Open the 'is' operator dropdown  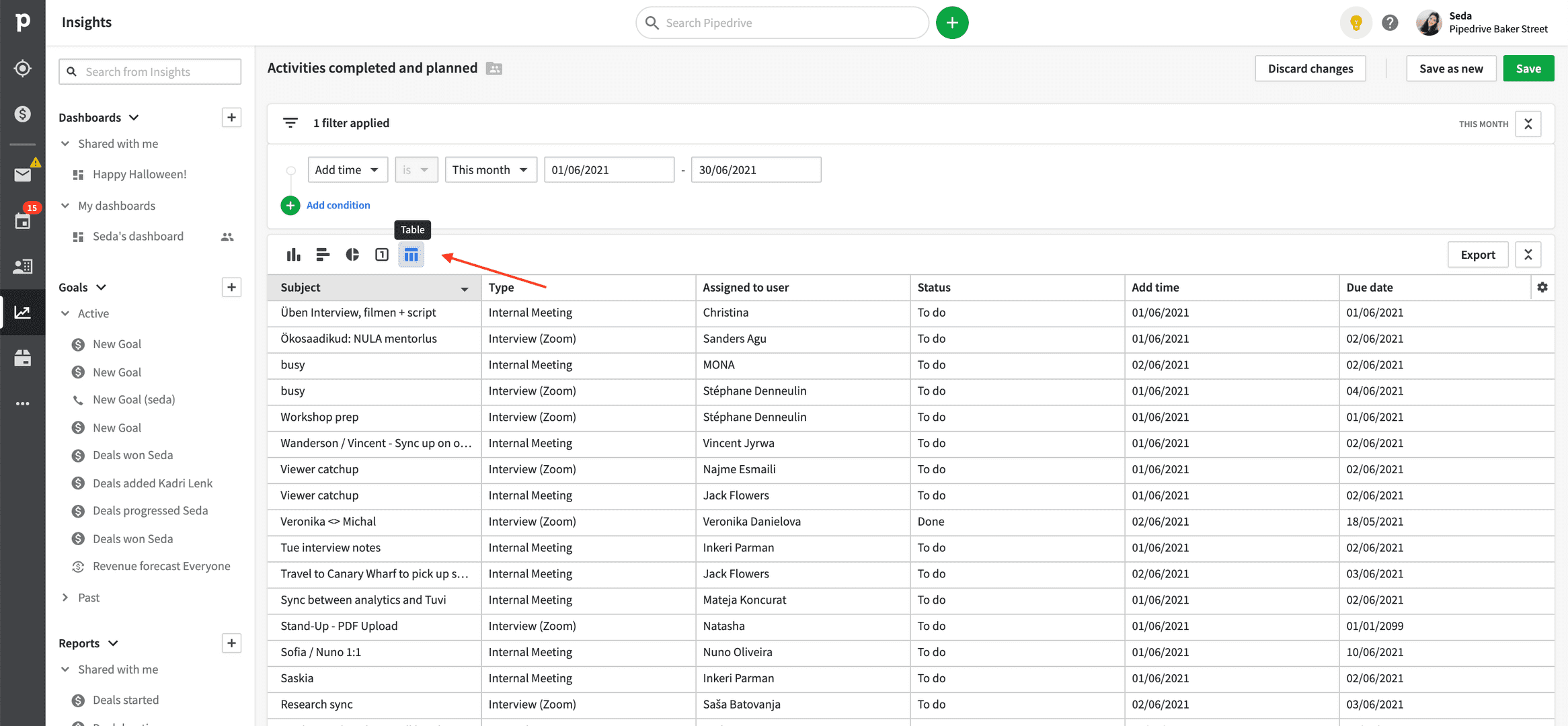[416, 169]
